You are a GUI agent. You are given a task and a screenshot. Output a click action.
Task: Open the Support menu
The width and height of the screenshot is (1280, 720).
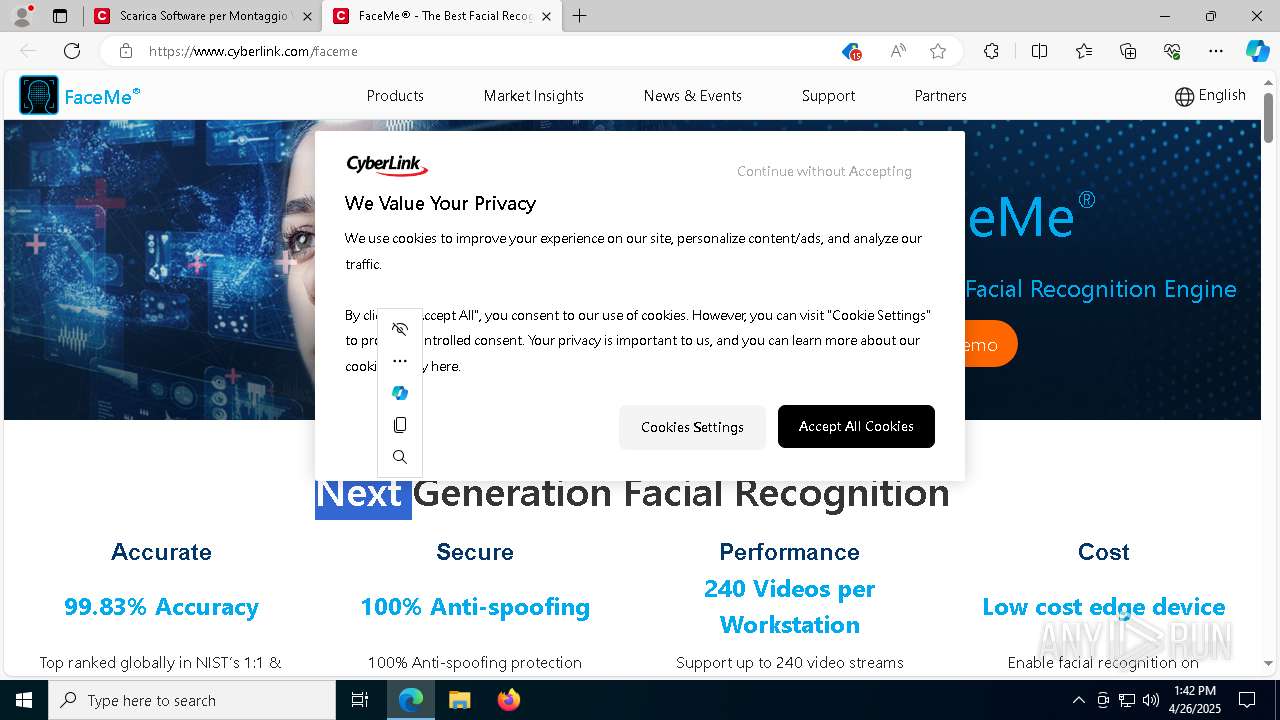(828, 96)
